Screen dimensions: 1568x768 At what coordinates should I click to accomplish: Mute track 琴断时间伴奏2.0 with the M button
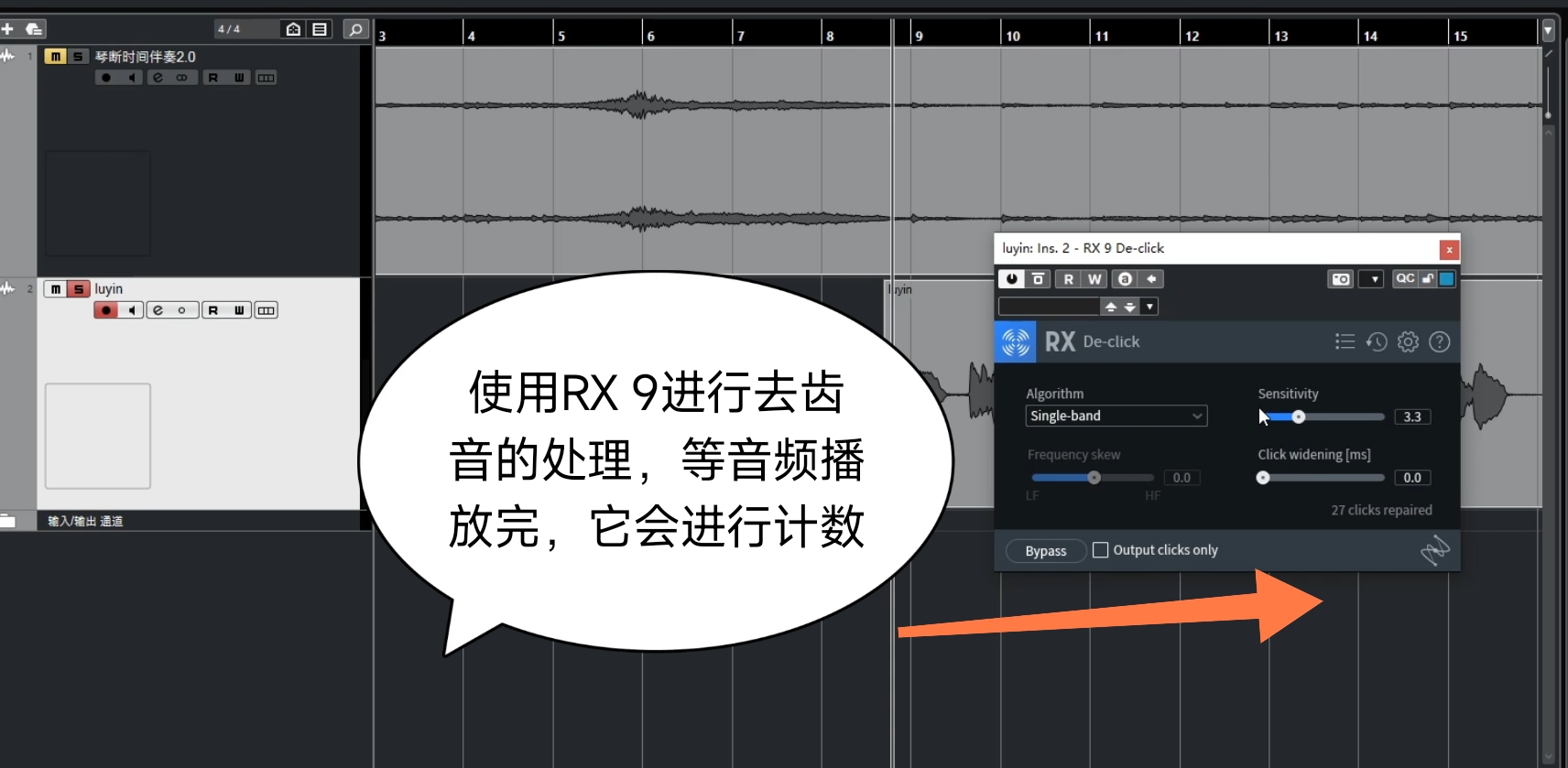[55, 57]
